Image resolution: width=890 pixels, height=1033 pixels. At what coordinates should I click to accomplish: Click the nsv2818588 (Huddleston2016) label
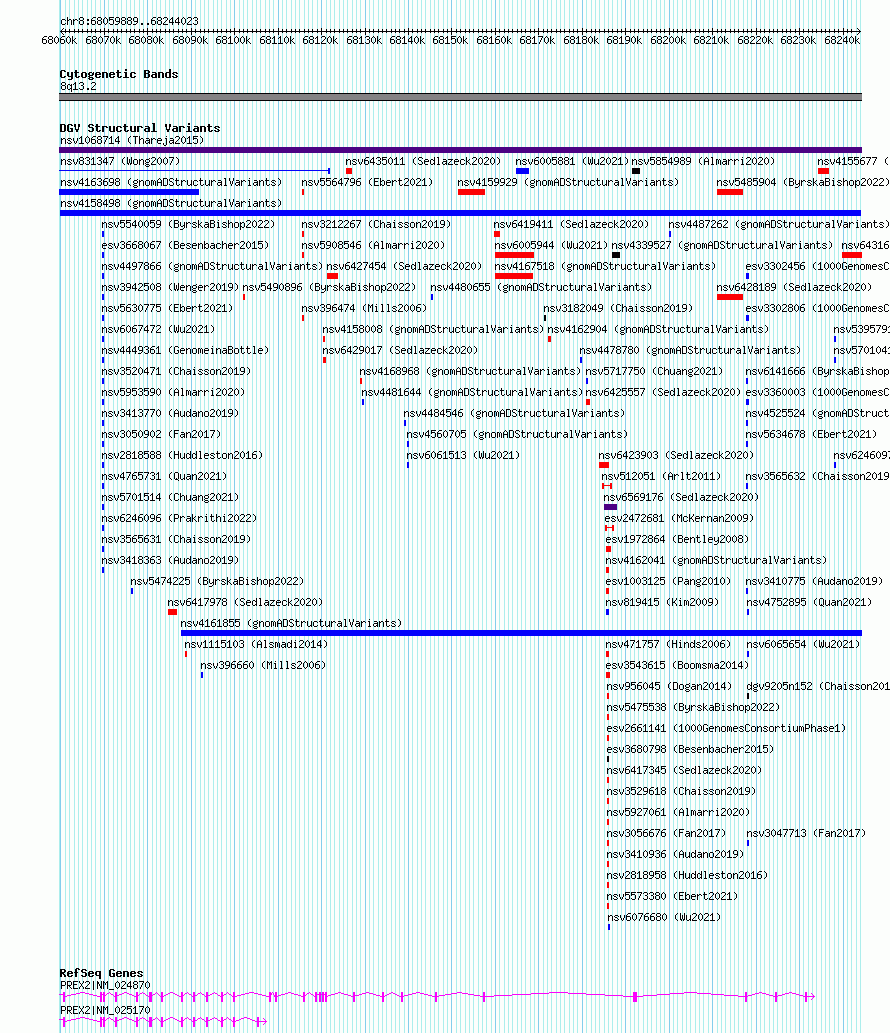pyautogui.click(x=182, y=457)
